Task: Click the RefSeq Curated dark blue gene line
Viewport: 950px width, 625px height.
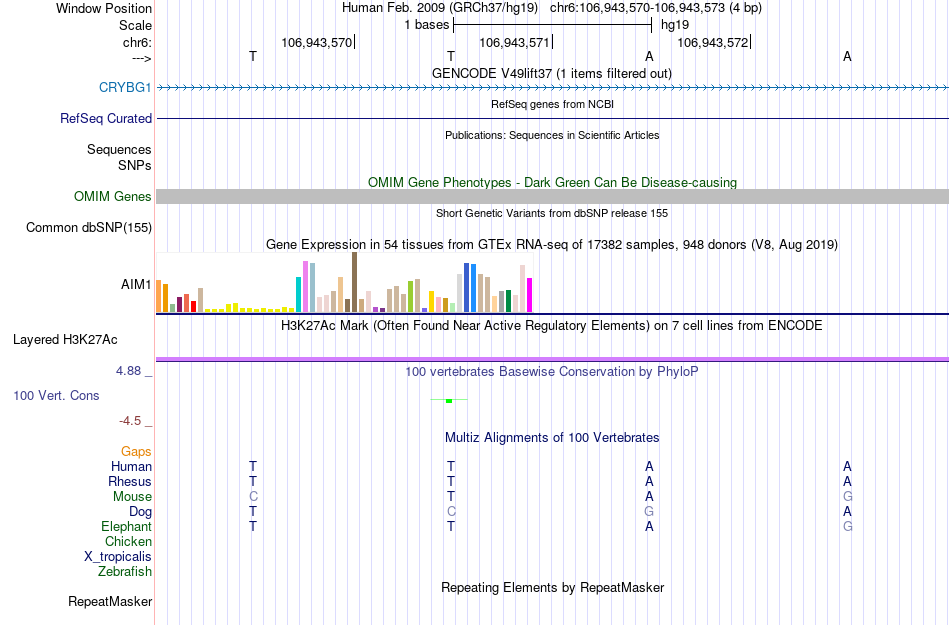Action: tap(552, 118)
